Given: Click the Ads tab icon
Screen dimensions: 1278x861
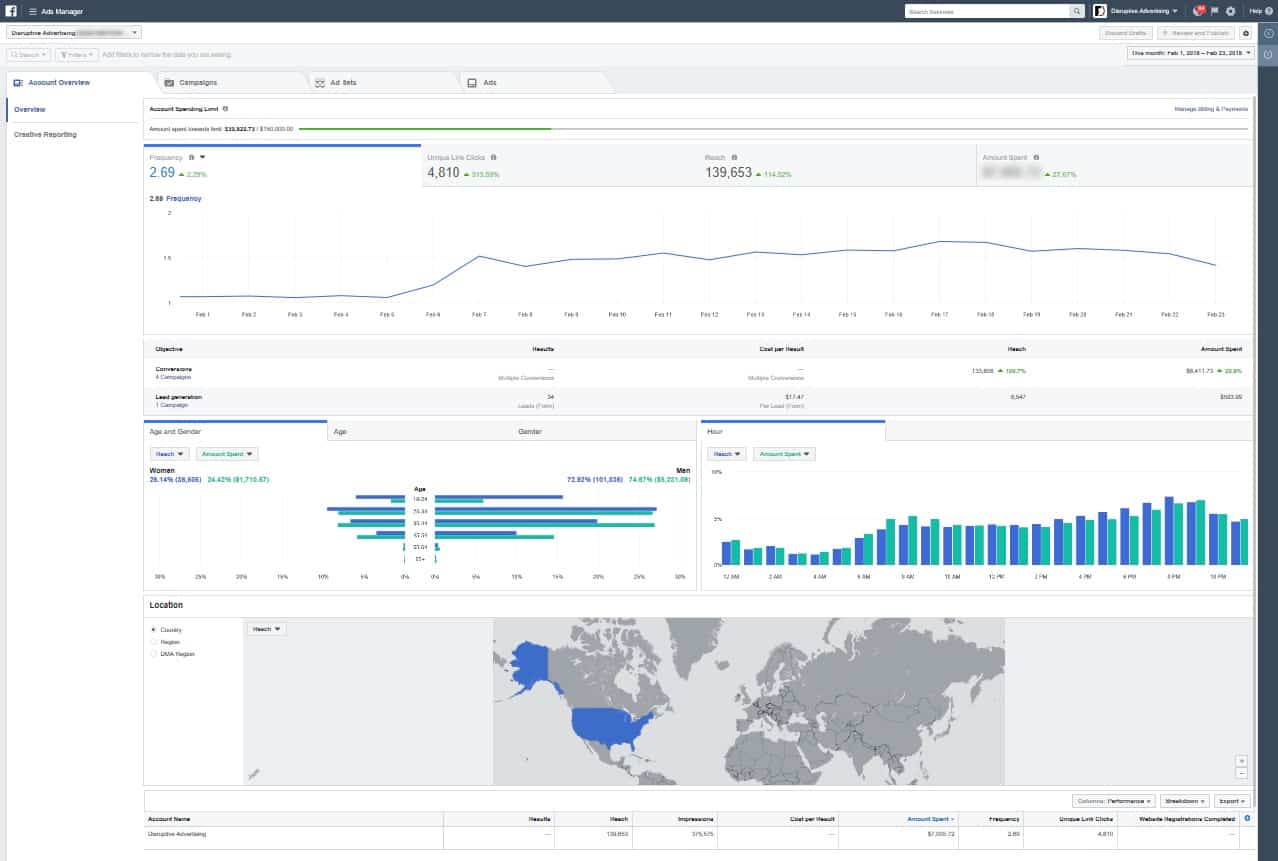Looking at the screenshot, I should [x=472, y=82].
